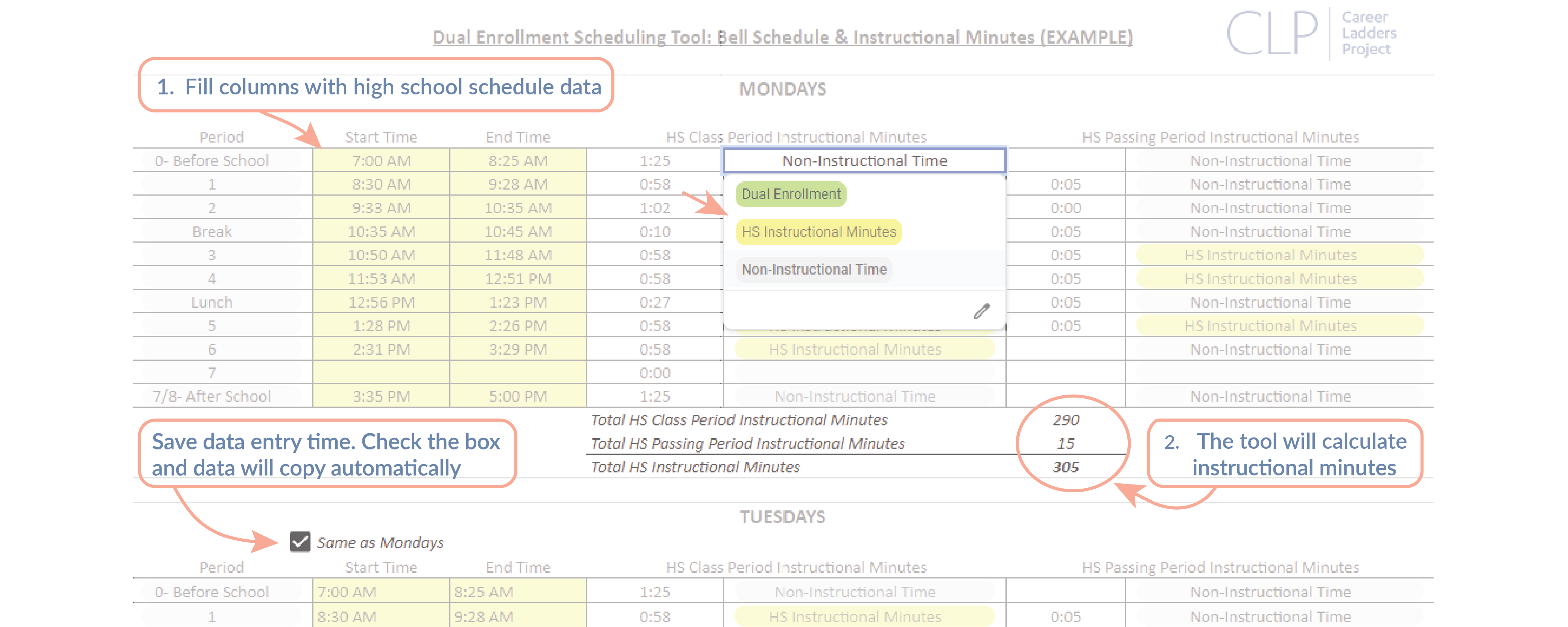Pick Non-Instructional Time from the dropdown options
Screen dimensions: 1568x627
814,269
